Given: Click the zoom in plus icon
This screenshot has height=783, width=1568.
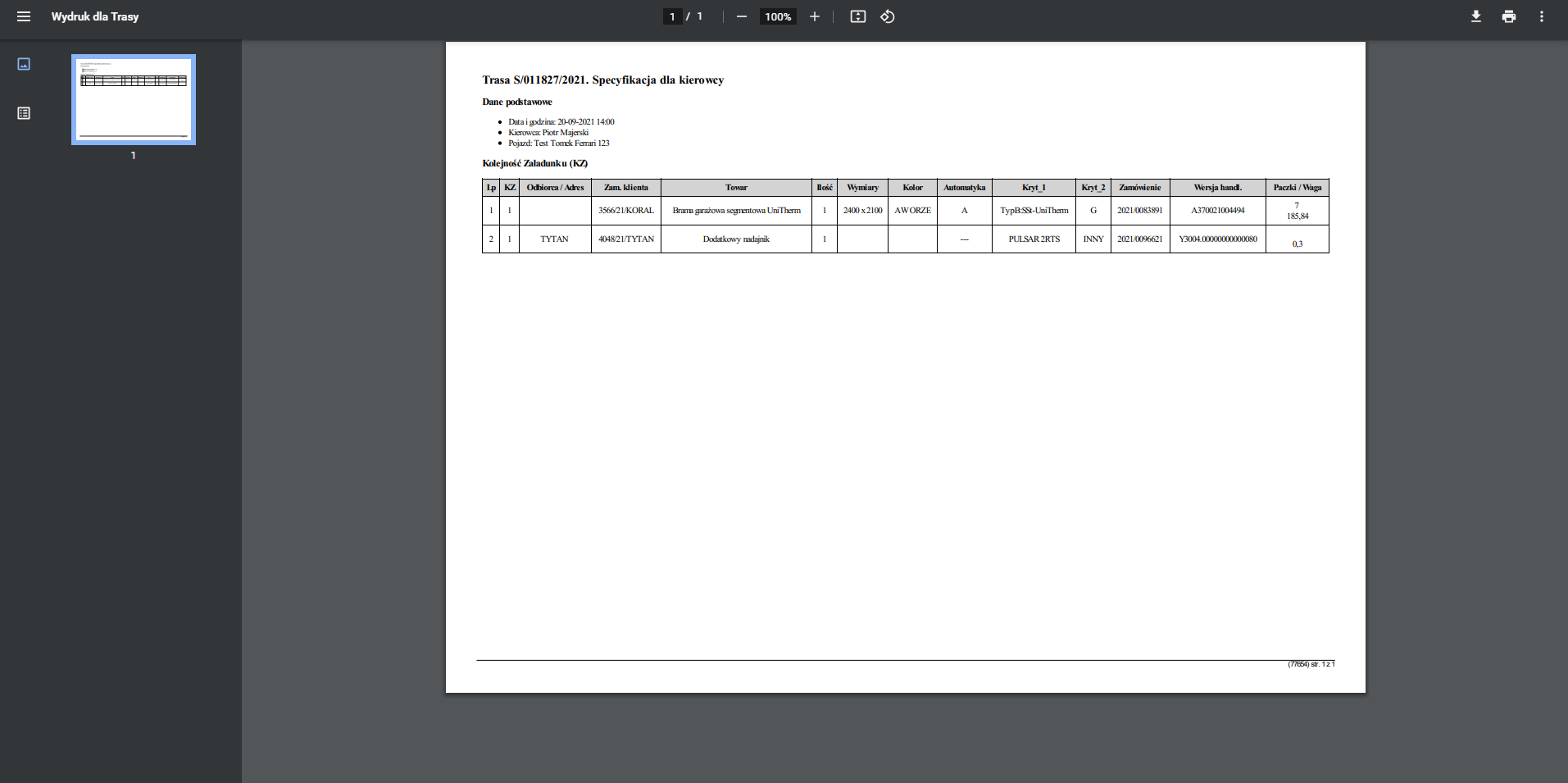Looking at the screenshot, I should point(815,16).
